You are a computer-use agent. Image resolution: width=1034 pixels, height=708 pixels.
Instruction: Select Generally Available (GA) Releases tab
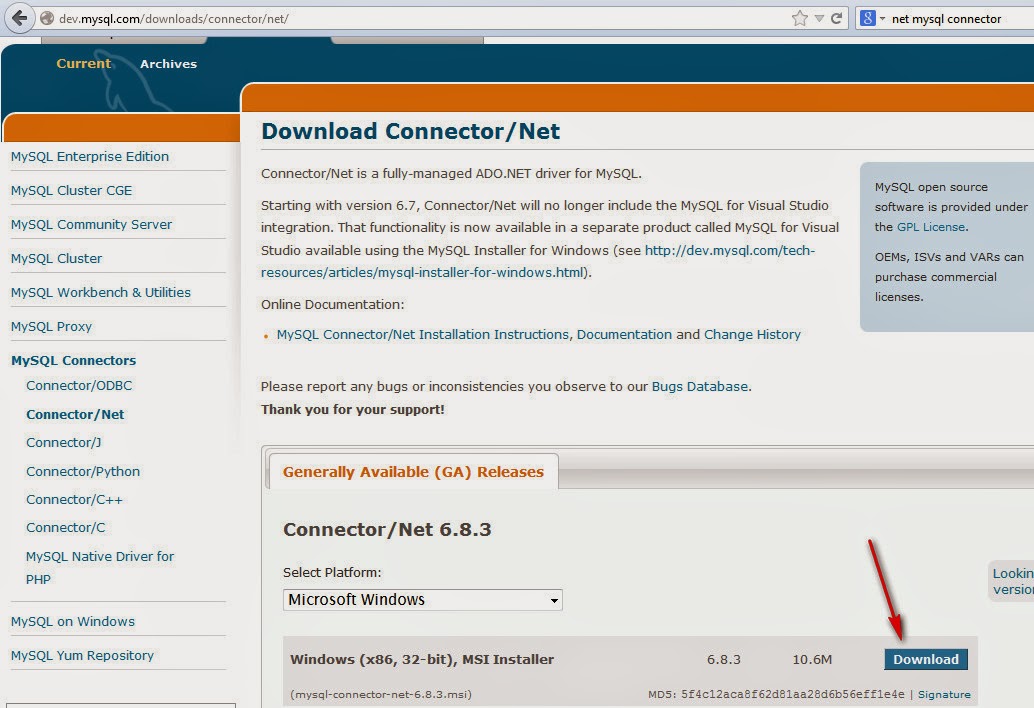[413, 472]
